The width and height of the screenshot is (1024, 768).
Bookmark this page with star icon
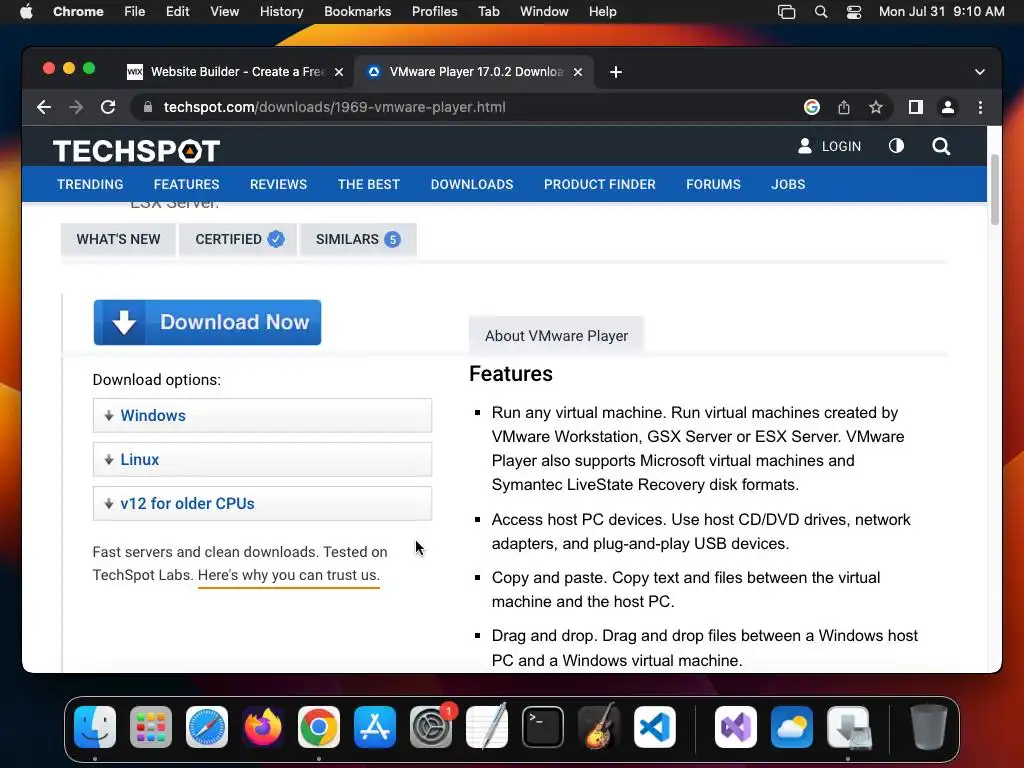(876, 107)
